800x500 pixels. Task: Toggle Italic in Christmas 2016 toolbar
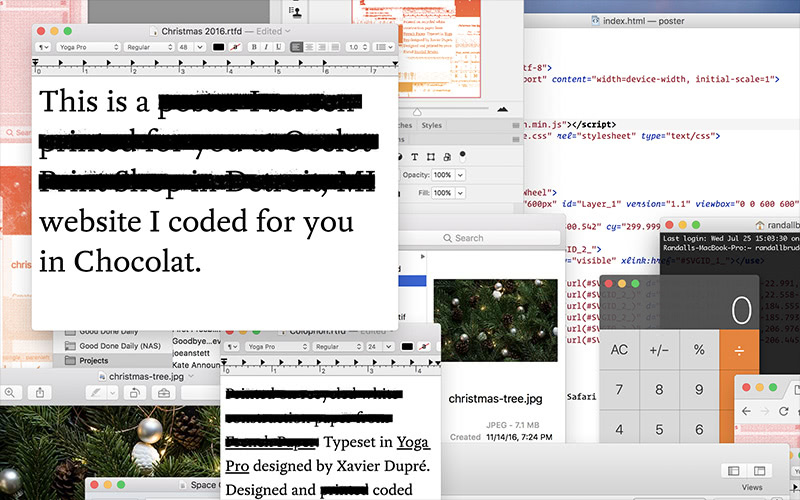pos(266,47)
